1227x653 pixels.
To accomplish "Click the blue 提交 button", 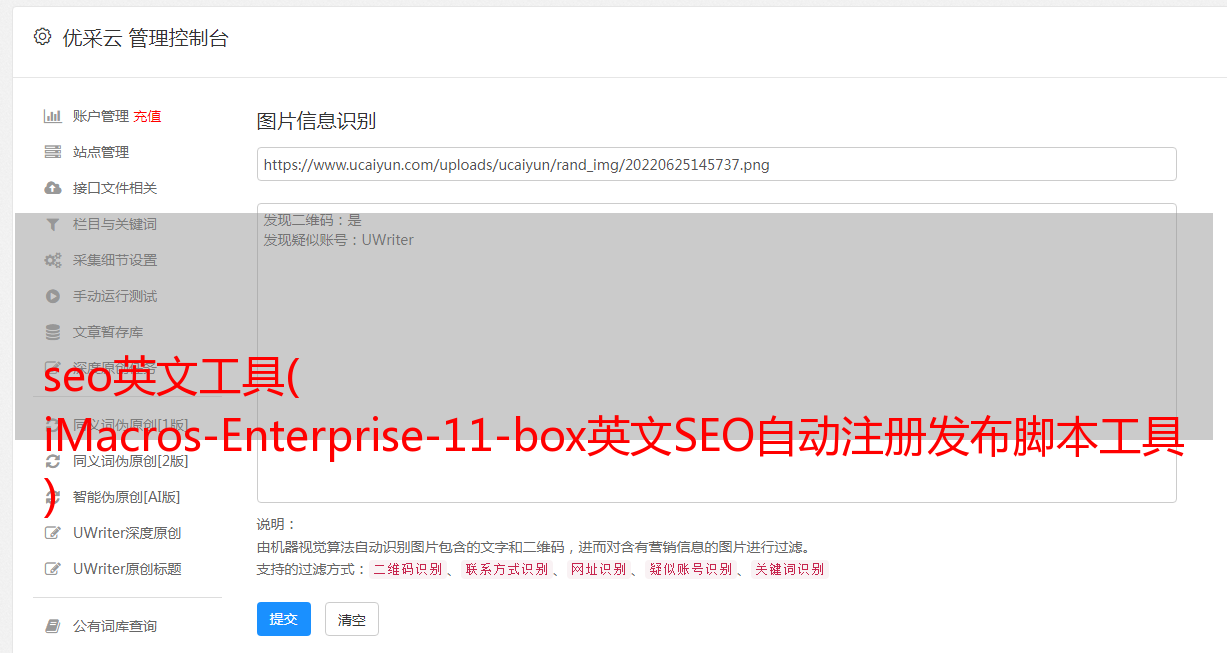I will coord(284,619).
